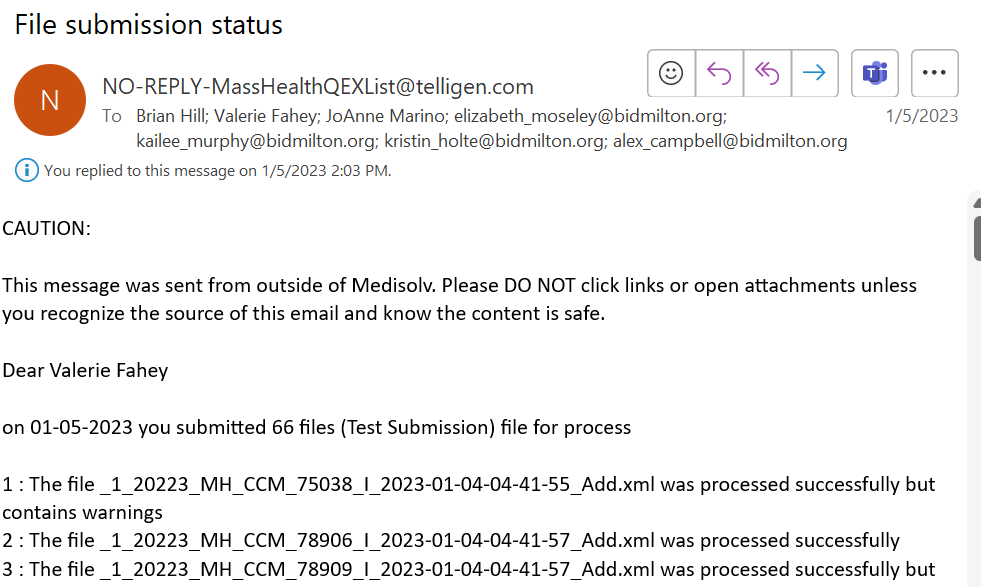This screenshot has height=587, width=981.
Task: Select recipient JoAnne Marino
Action: click(x=386, y=116)
